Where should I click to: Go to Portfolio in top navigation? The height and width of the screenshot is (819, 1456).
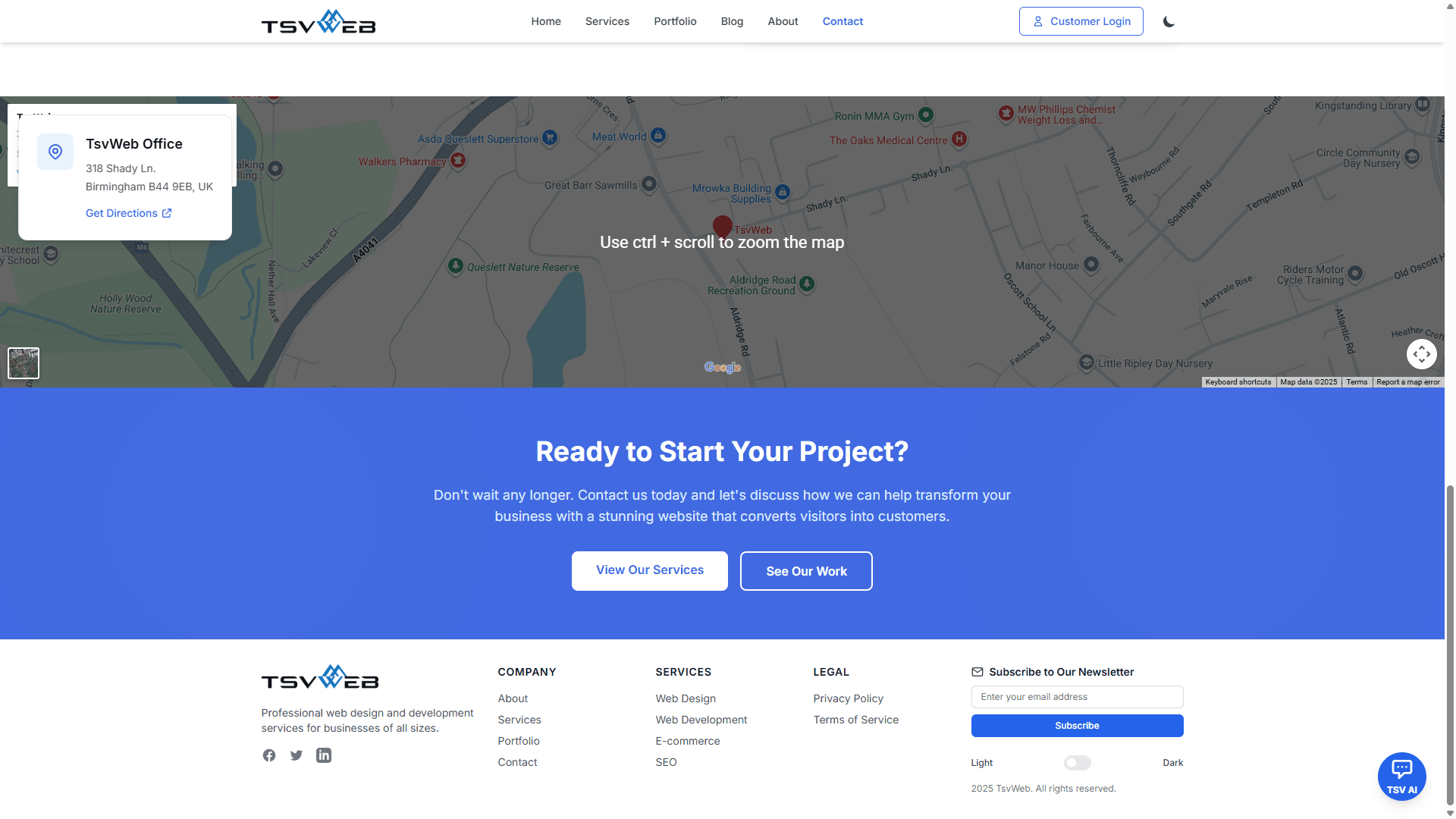(x=675, y=21)
